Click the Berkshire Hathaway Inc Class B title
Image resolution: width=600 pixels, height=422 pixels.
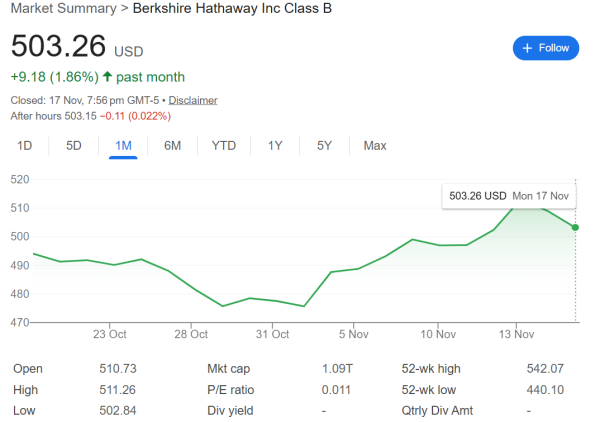pos(234,9)
